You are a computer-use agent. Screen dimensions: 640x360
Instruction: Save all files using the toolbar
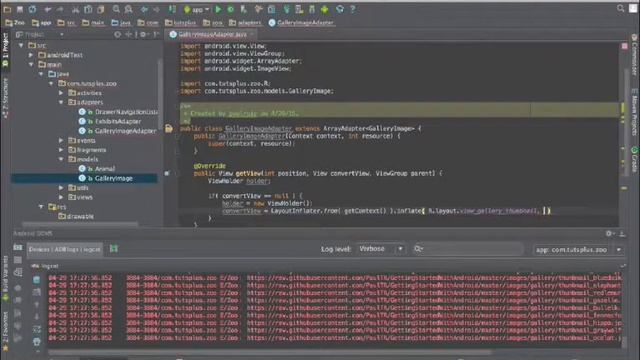pos(20,9)
